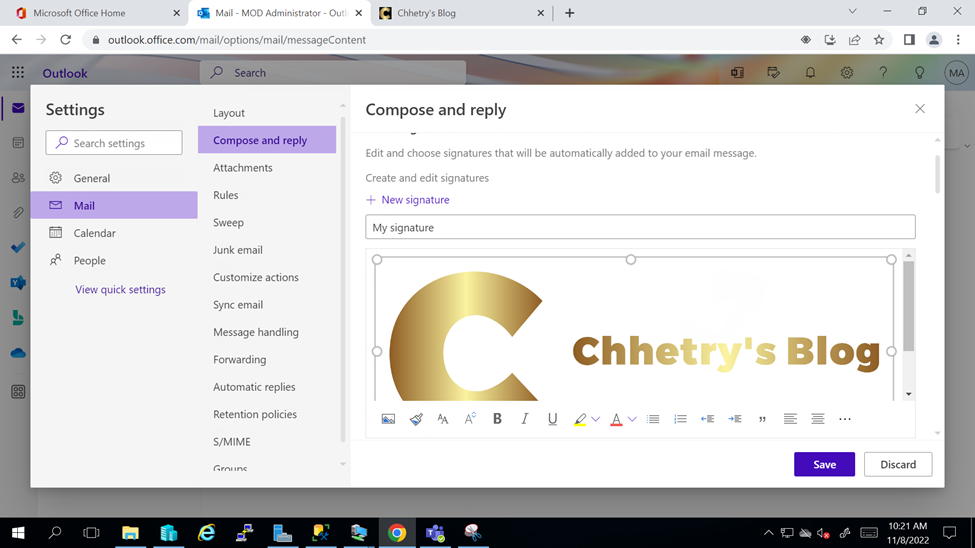
Task: Open the MA account manager
Action: [x=956, y=73]
